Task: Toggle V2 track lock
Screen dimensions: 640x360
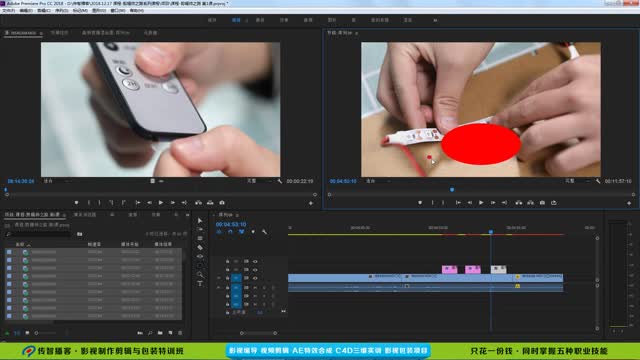Action: click(228, 270)
